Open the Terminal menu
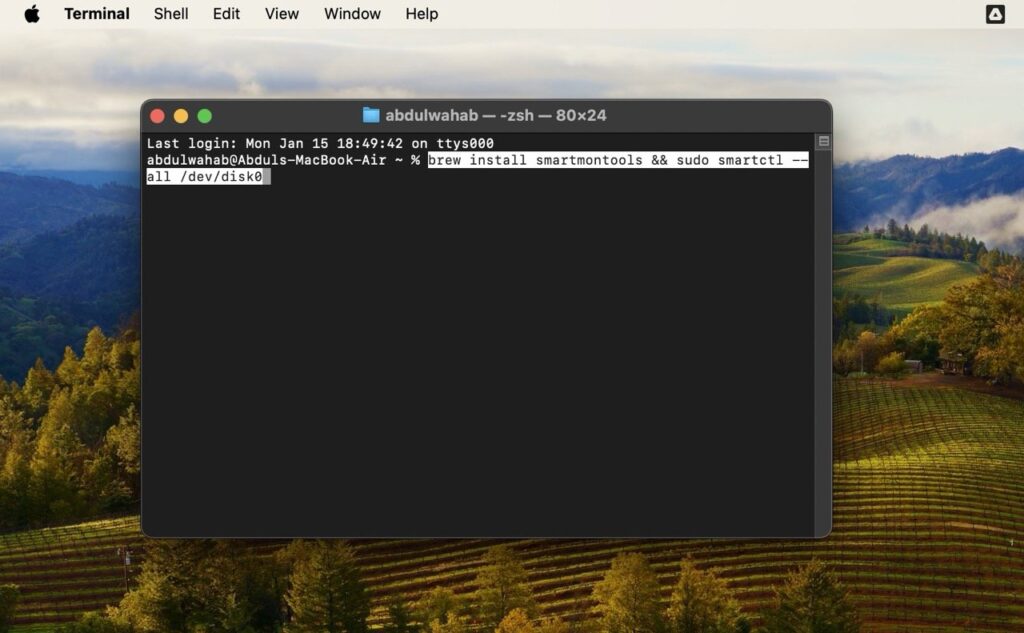This screenshot has width=1024, height=633. [96, 14]
